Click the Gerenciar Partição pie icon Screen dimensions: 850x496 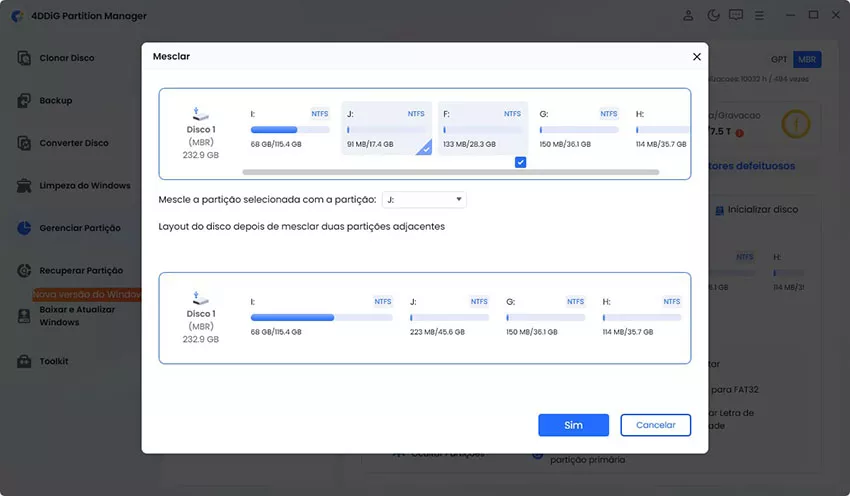pos(24,228)
